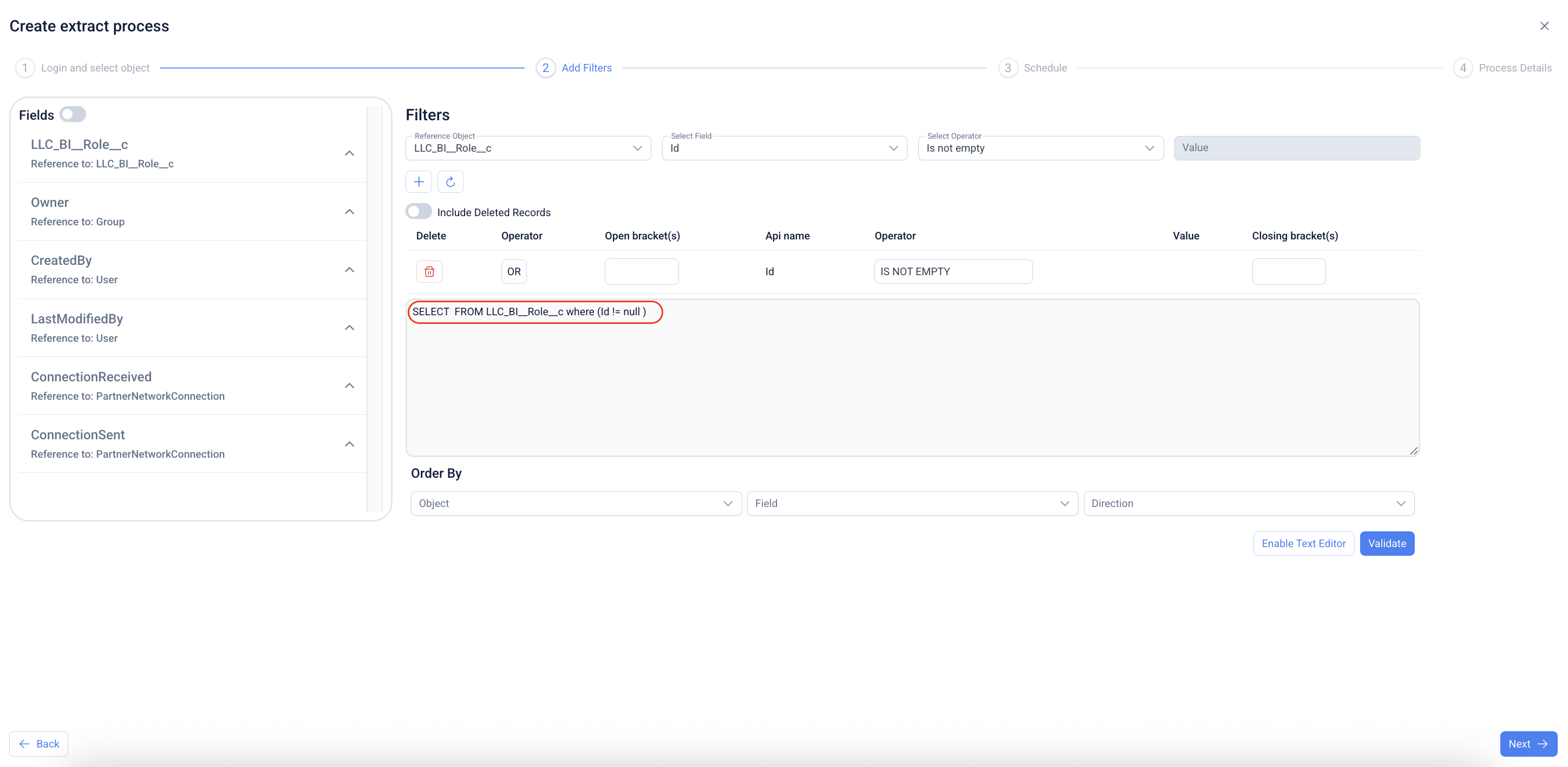Click the Validate button
Viewport: 1568px width, 767px height.
[1386, 543]
